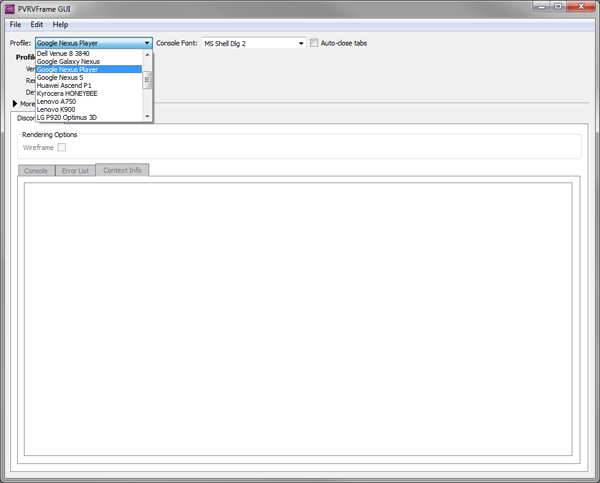Image resolution: width=600 pixels, height=483 pixels.
Task: Click the Context Info text area
Action: click(298, 319)
